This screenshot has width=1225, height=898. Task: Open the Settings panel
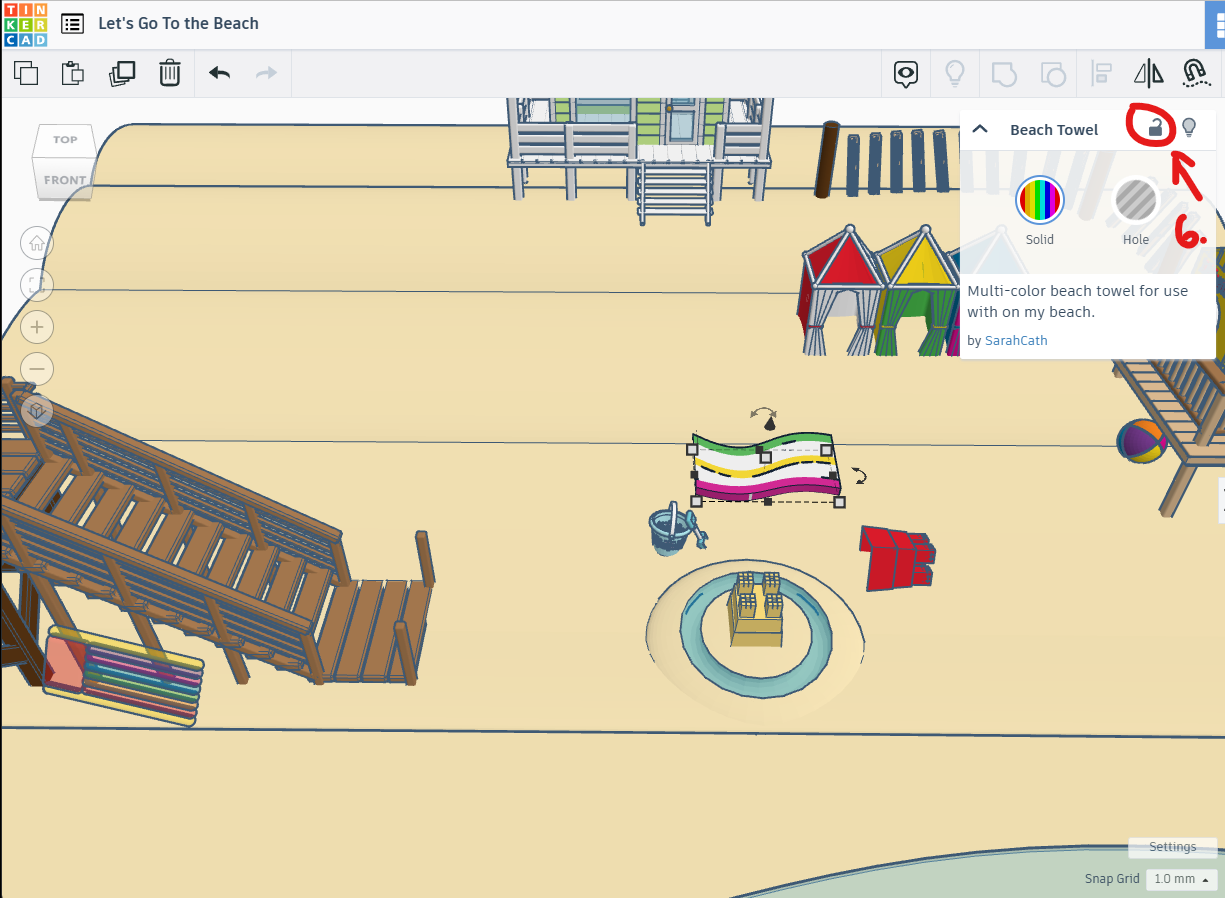pyautogui.click(x=1172, y=847)
